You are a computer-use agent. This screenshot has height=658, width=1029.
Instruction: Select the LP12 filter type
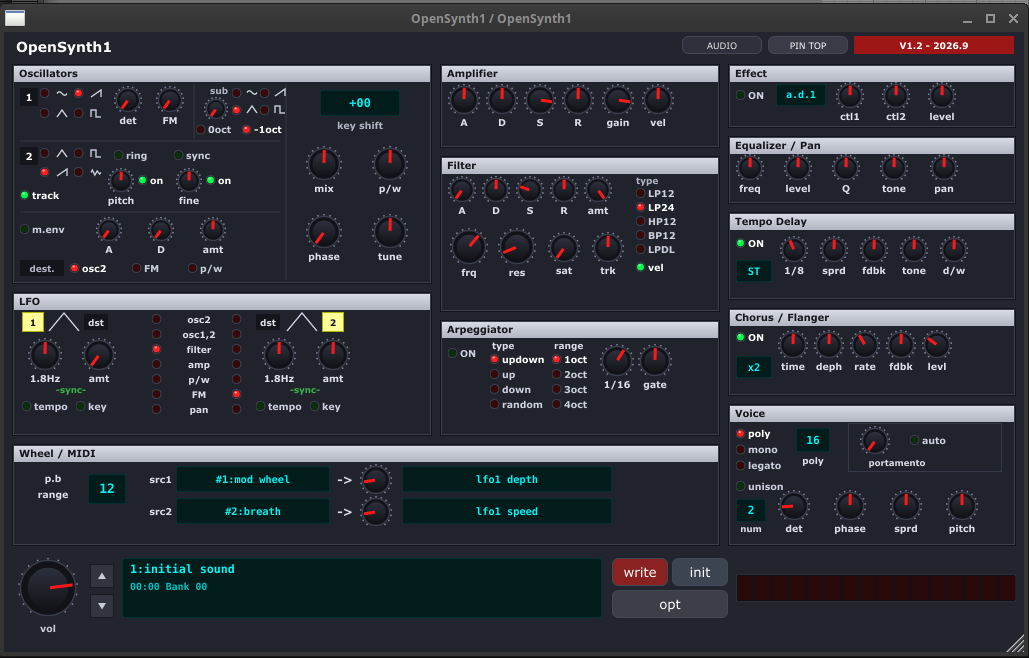640,194
